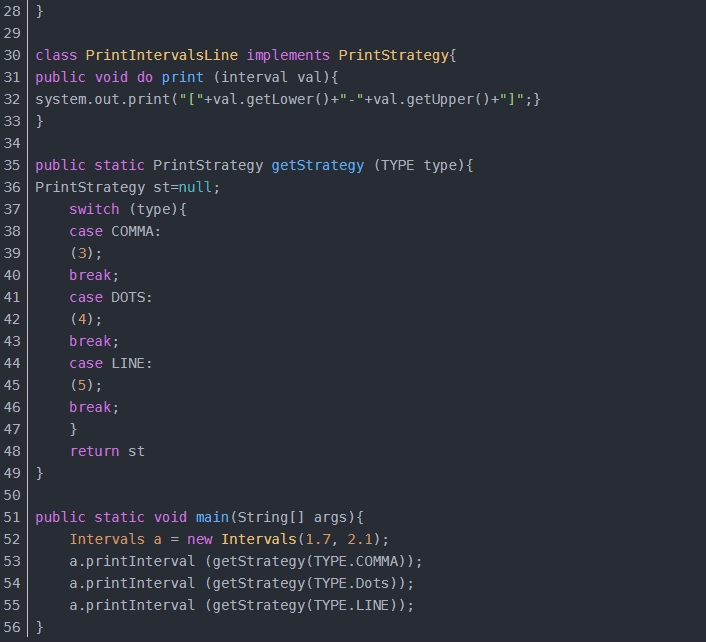Click the return keyword on line 48

(94, 451)
